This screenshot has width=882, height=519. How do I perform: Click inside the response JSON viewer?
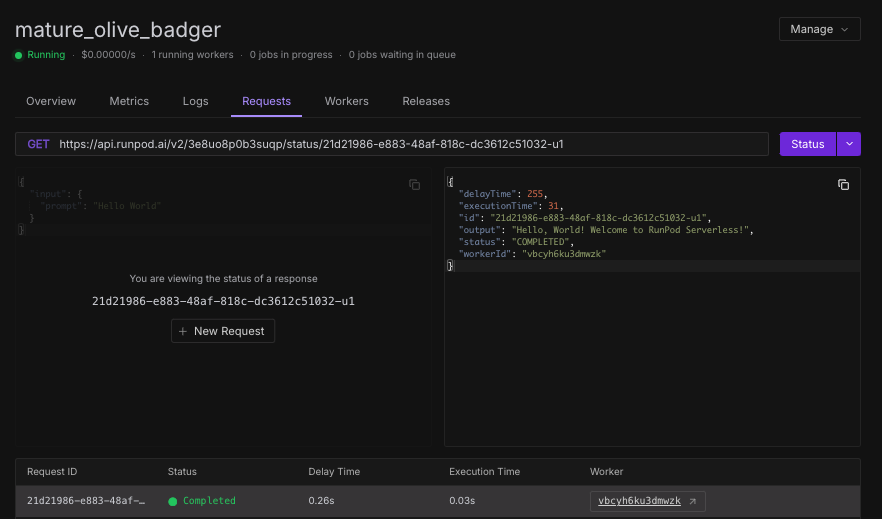[652, 350]
